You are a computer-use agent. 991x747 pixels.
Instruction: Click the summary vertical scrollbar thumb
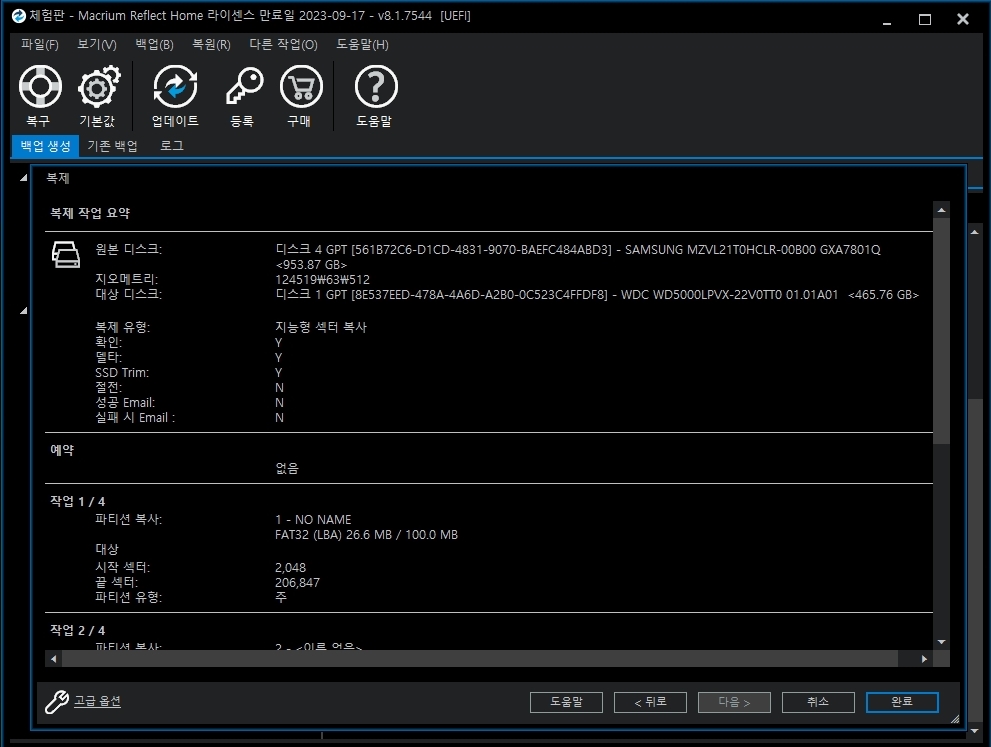tap(942, 331)
